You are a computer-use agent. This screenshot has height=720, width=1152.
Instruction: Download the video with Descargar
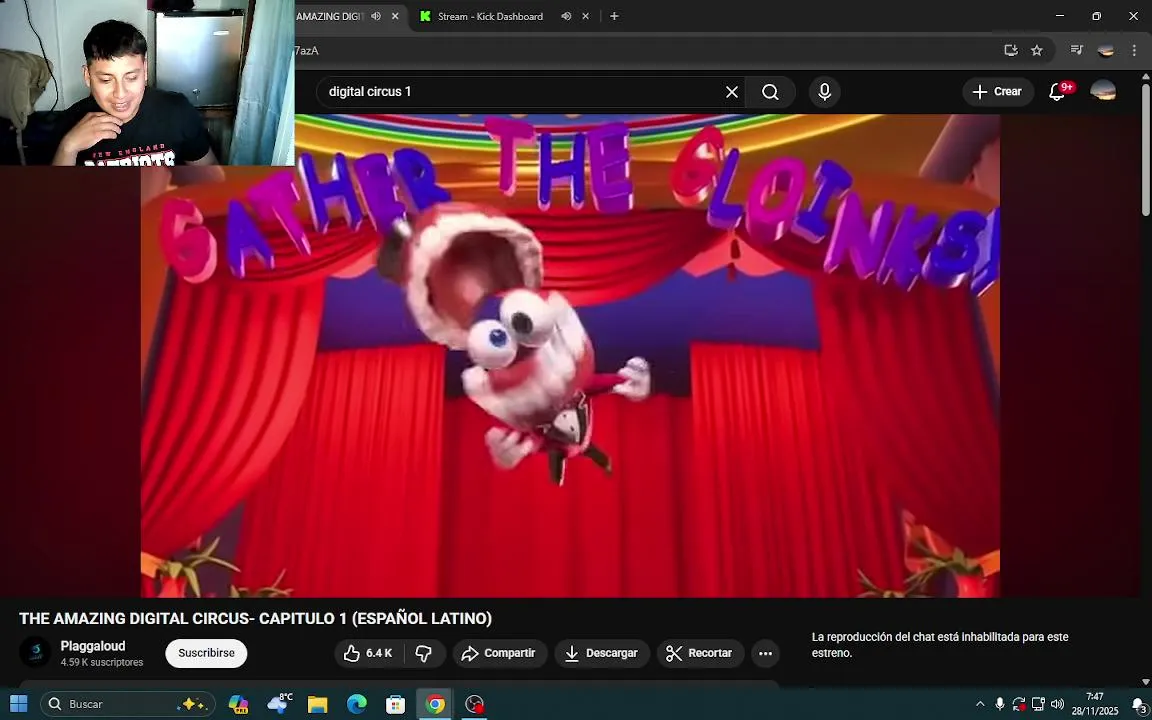[602, 653]
